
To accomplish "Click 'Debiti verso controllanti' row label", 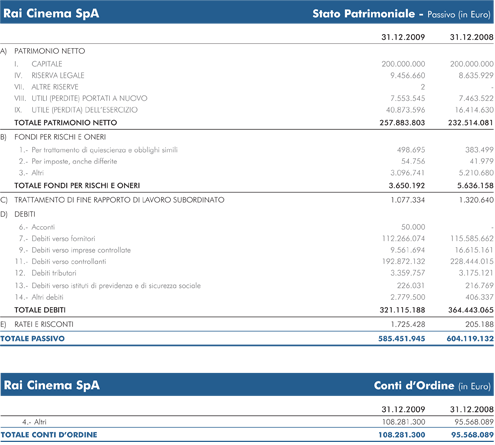I will [69, 262].
